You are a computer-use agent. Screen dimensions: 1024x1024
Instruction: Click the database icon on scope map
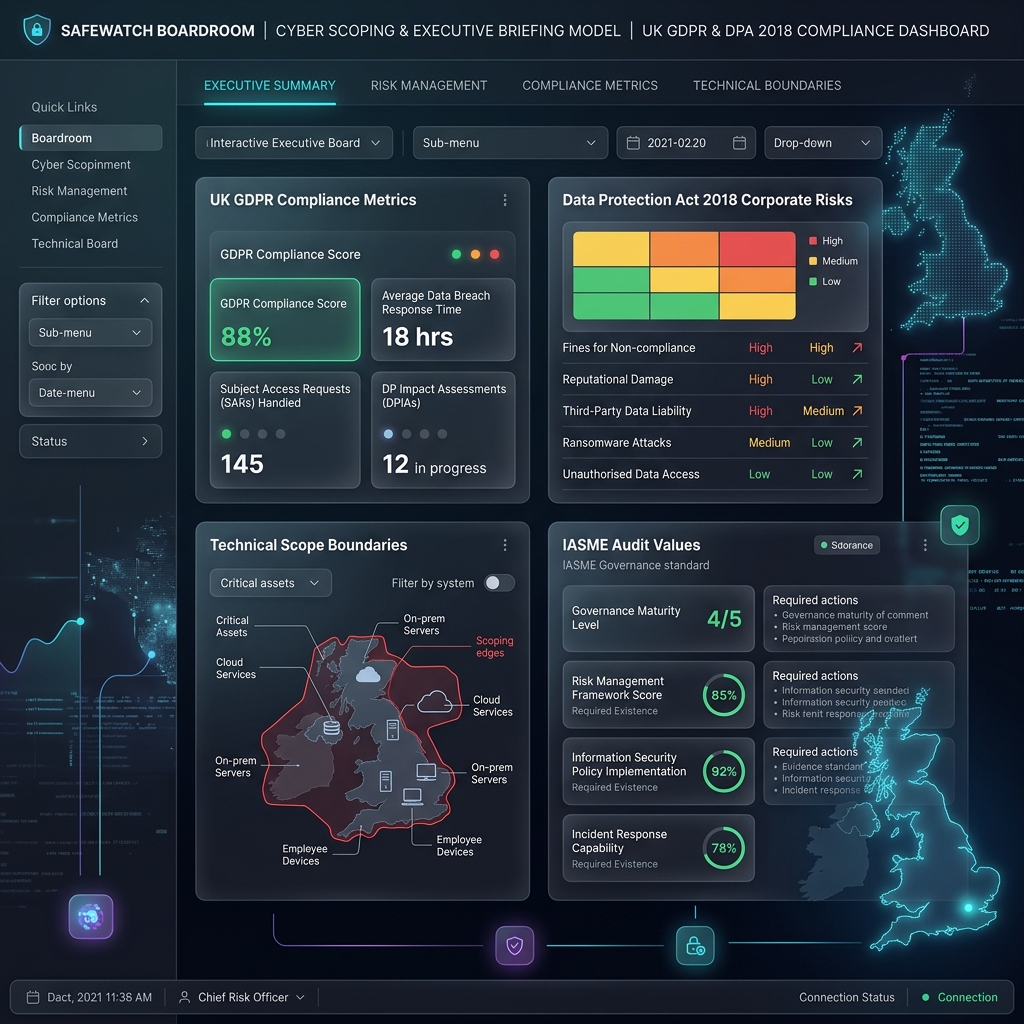tap(332, 727)
